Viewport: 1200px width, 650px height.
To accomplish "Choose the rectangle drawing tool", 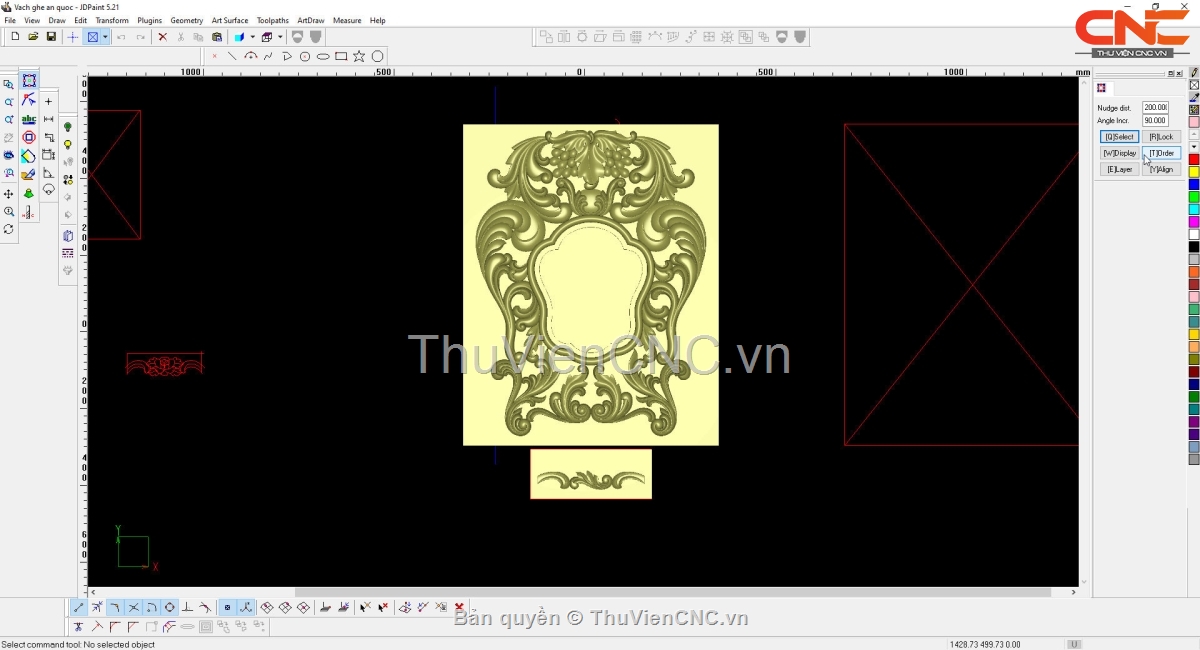I will coord(341,56).
